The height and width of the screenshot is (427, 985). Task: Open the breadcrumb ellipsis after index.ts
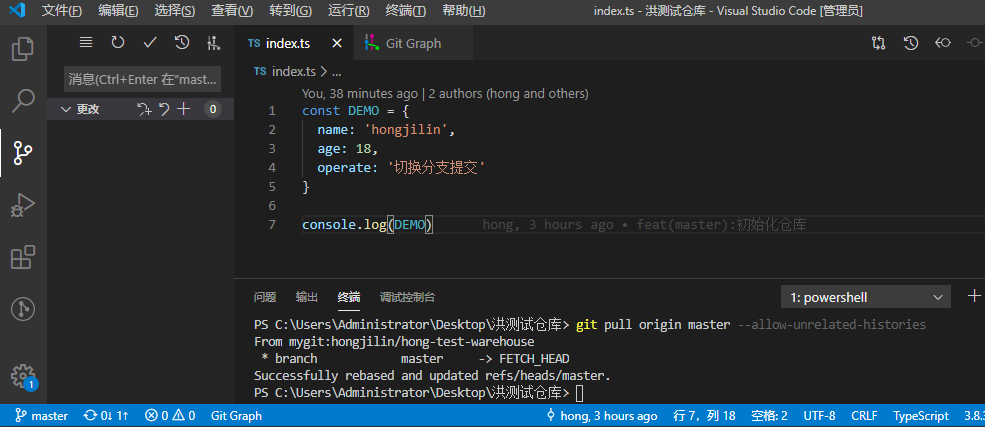coord(336,72)
